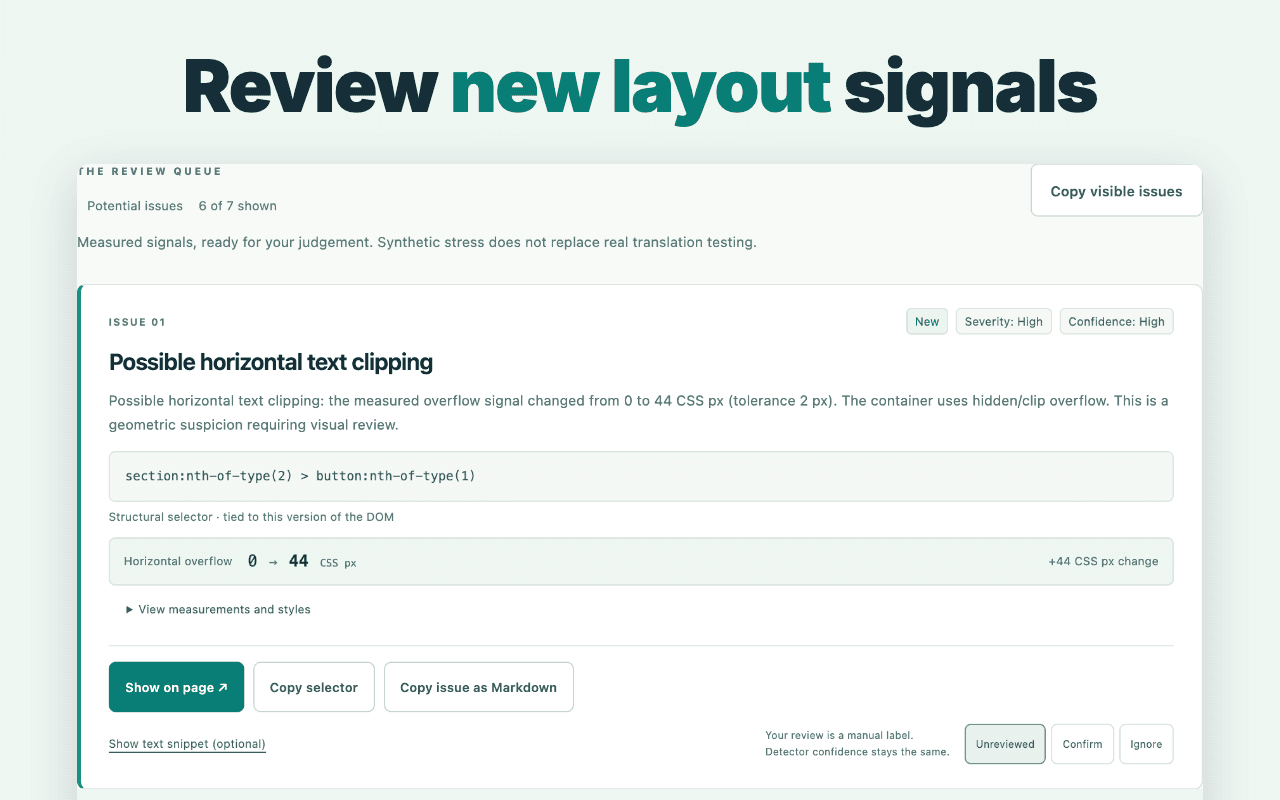The width and height of the screenshot is (1280, 800).
Task: Expand View measurements and styles details
Action: coord(218,609)
